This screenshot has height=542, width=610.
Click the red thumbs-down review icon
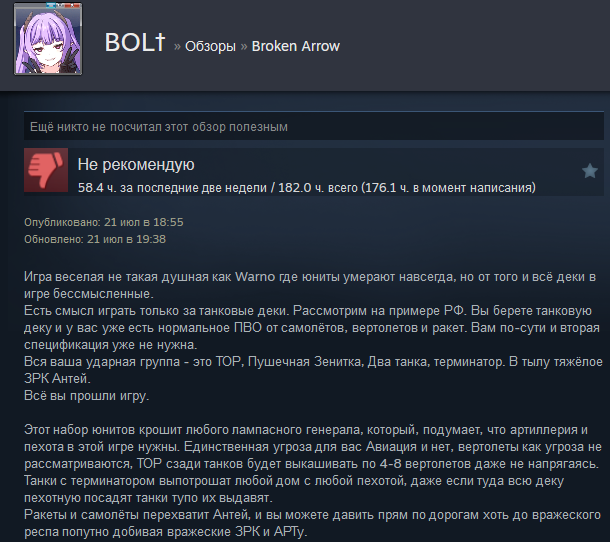46,170
